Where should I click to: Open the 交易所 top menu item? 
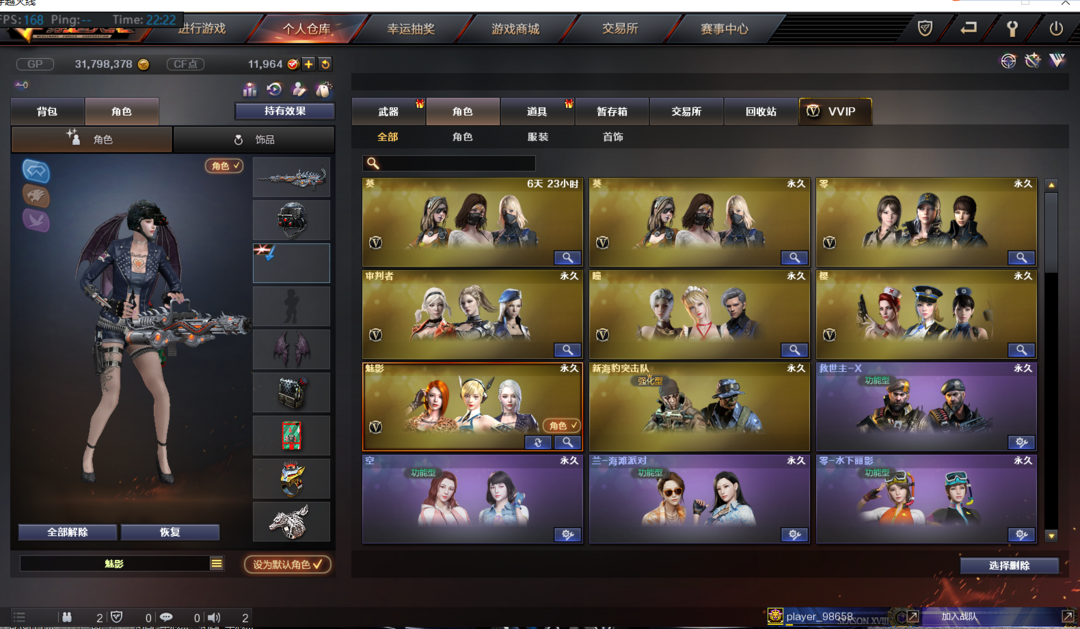620,29
